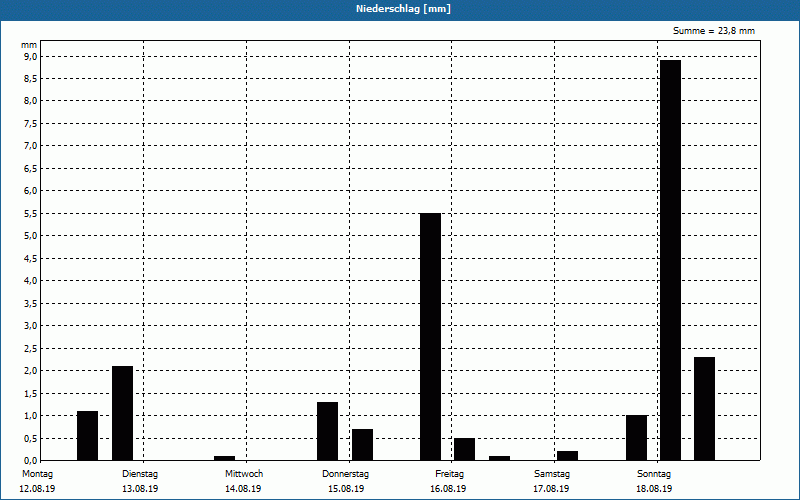
Task: Click the '3,5' axis value
Action: pyautogui.click(x=31, y=304)
